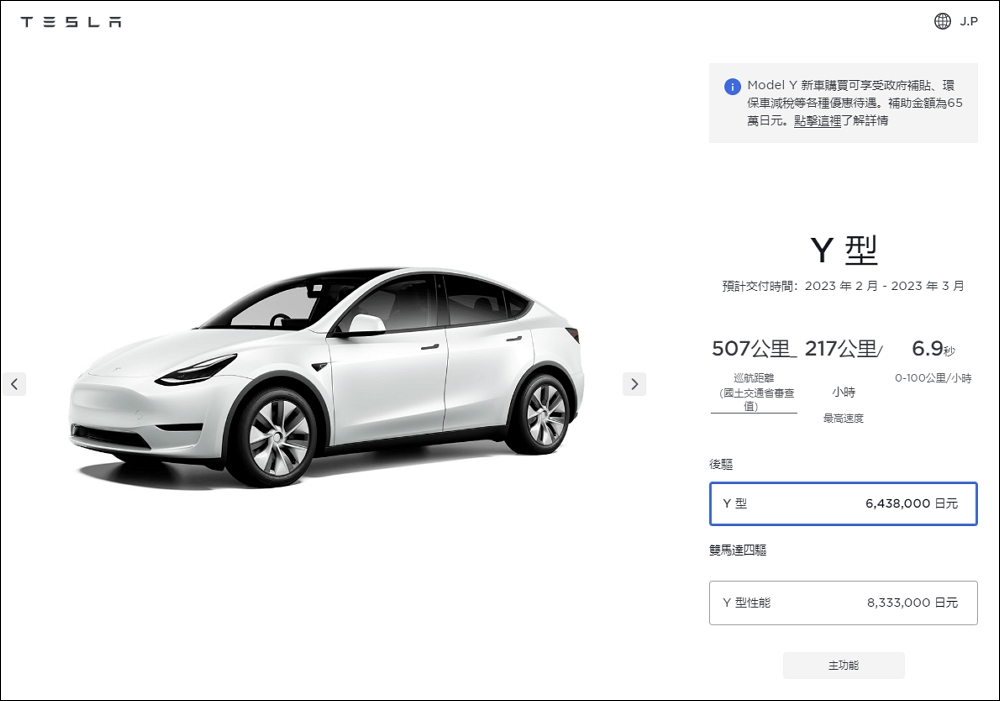Select the Y 型 6,438,000 日元 option

pyautogui.click(x=843, y=504)
